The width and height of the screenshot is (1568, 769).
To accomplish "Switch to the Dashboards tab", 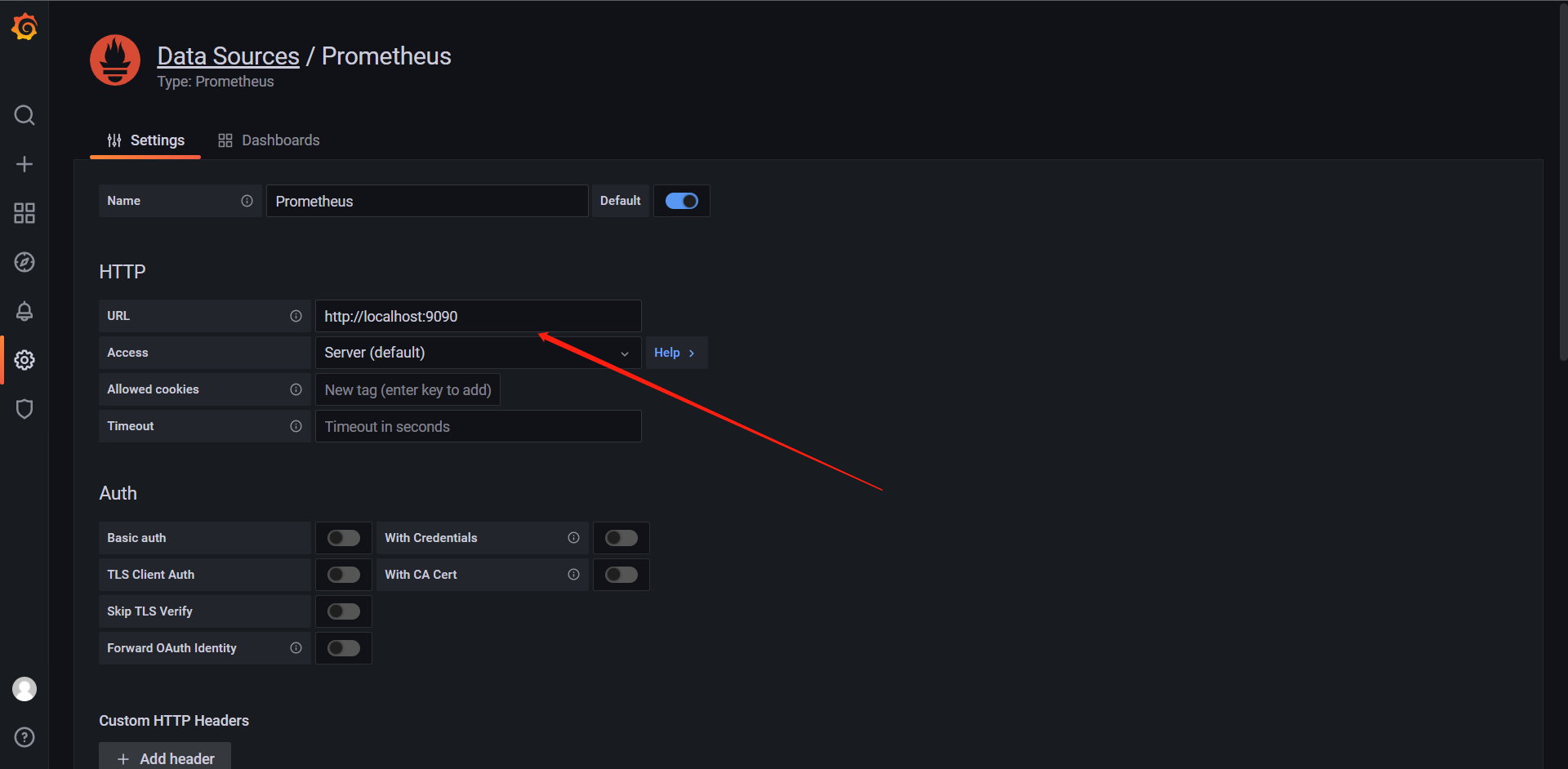I will [x=269, y=140].
